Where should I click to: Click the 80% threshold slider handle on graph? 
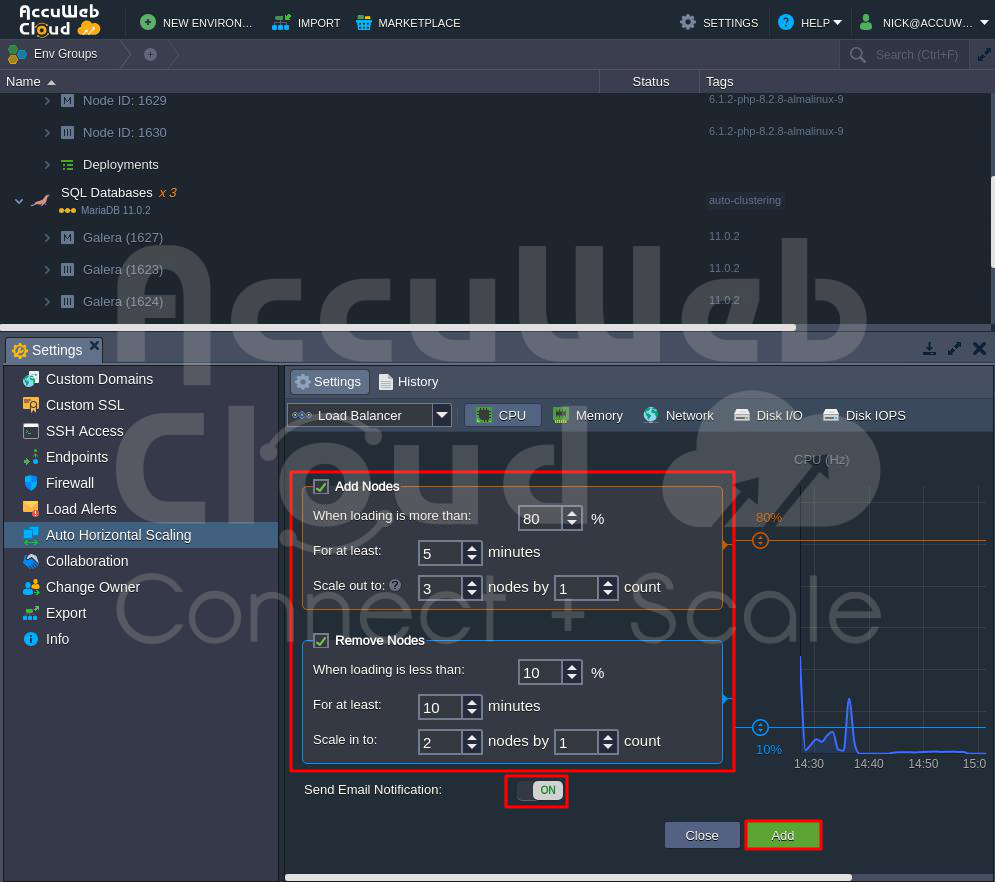coord(760,540)
